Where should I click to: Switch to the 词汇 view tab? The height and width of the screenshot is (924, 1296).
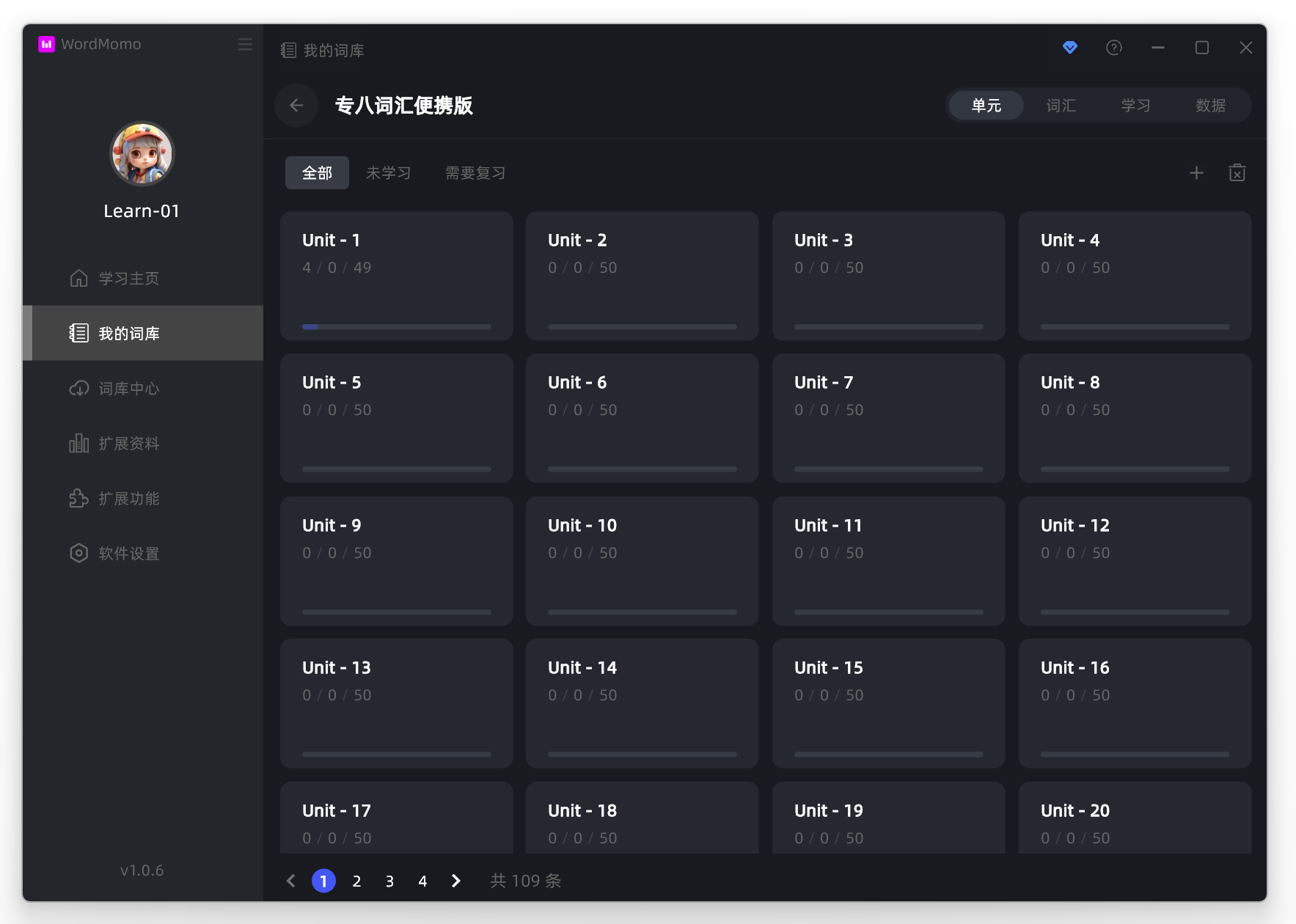coord(1061,106)
